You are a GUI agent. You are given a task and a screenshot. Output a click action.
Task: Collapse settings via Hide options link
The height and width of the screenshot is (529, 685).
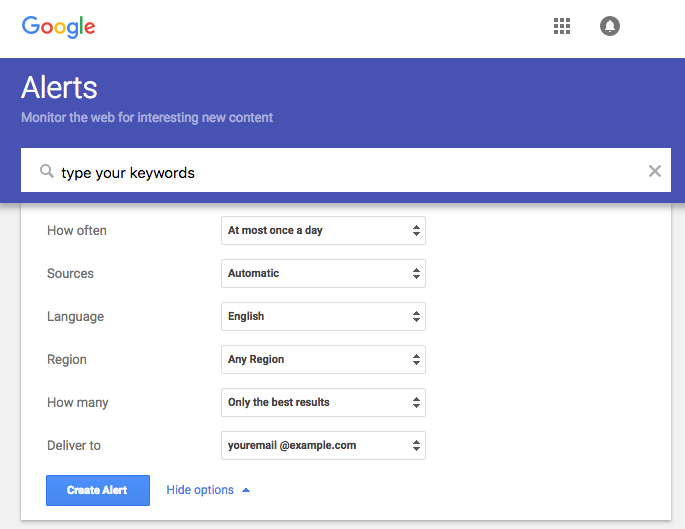pos(208,490)
